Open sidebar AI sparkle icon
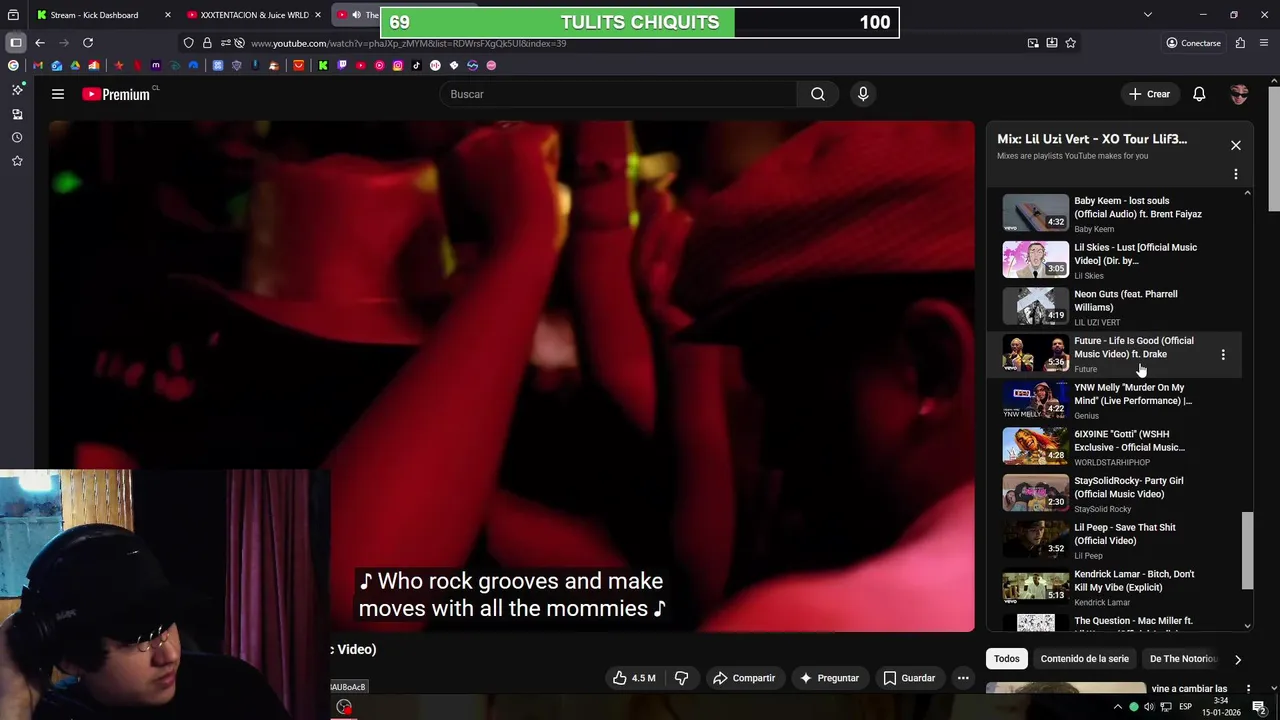This screenshot has height=720, width=1280. tap(16, 90)
